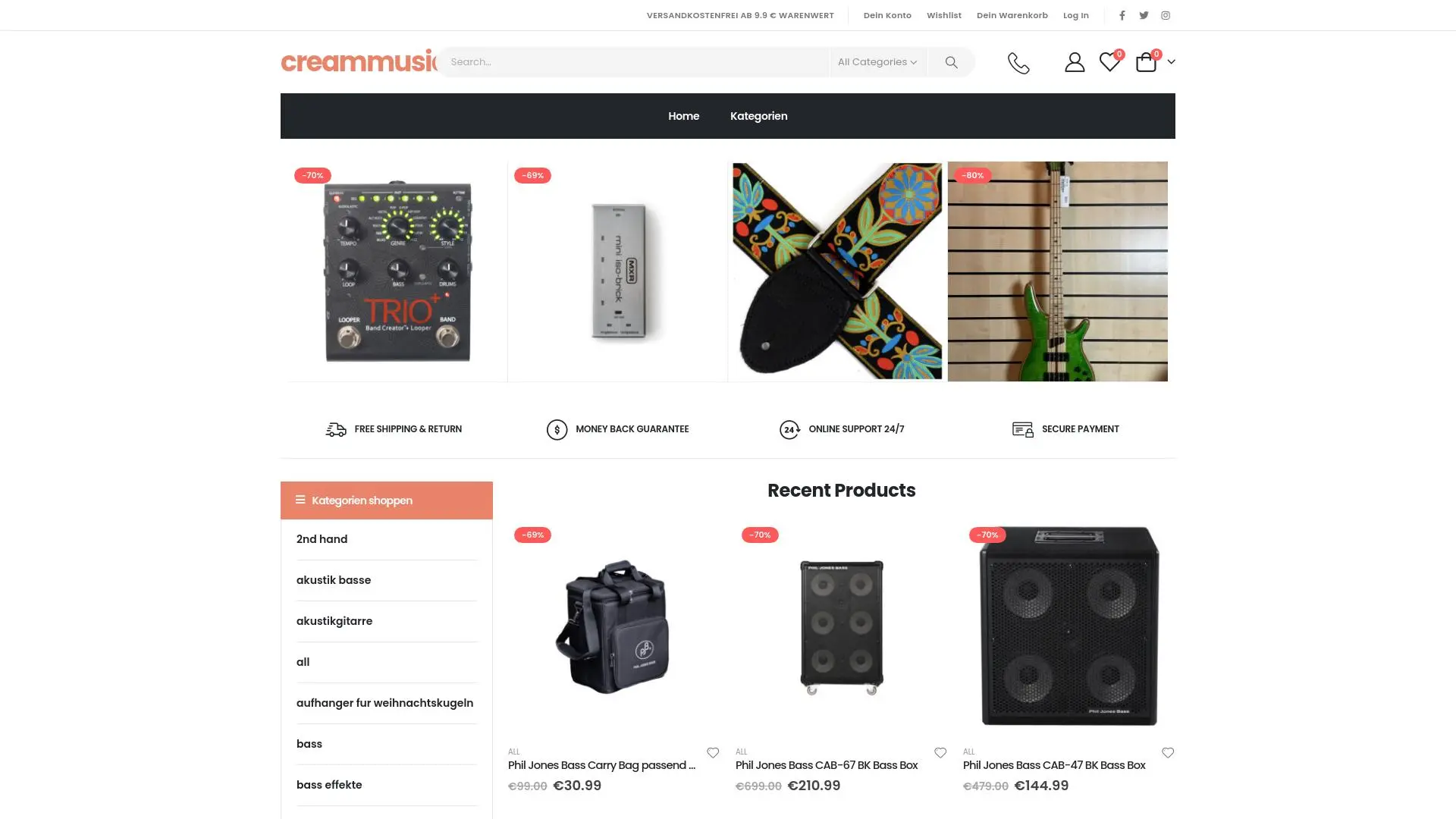Go to the Home menu item
This screenshot has height=819, width=1456.
coord(683,116)
